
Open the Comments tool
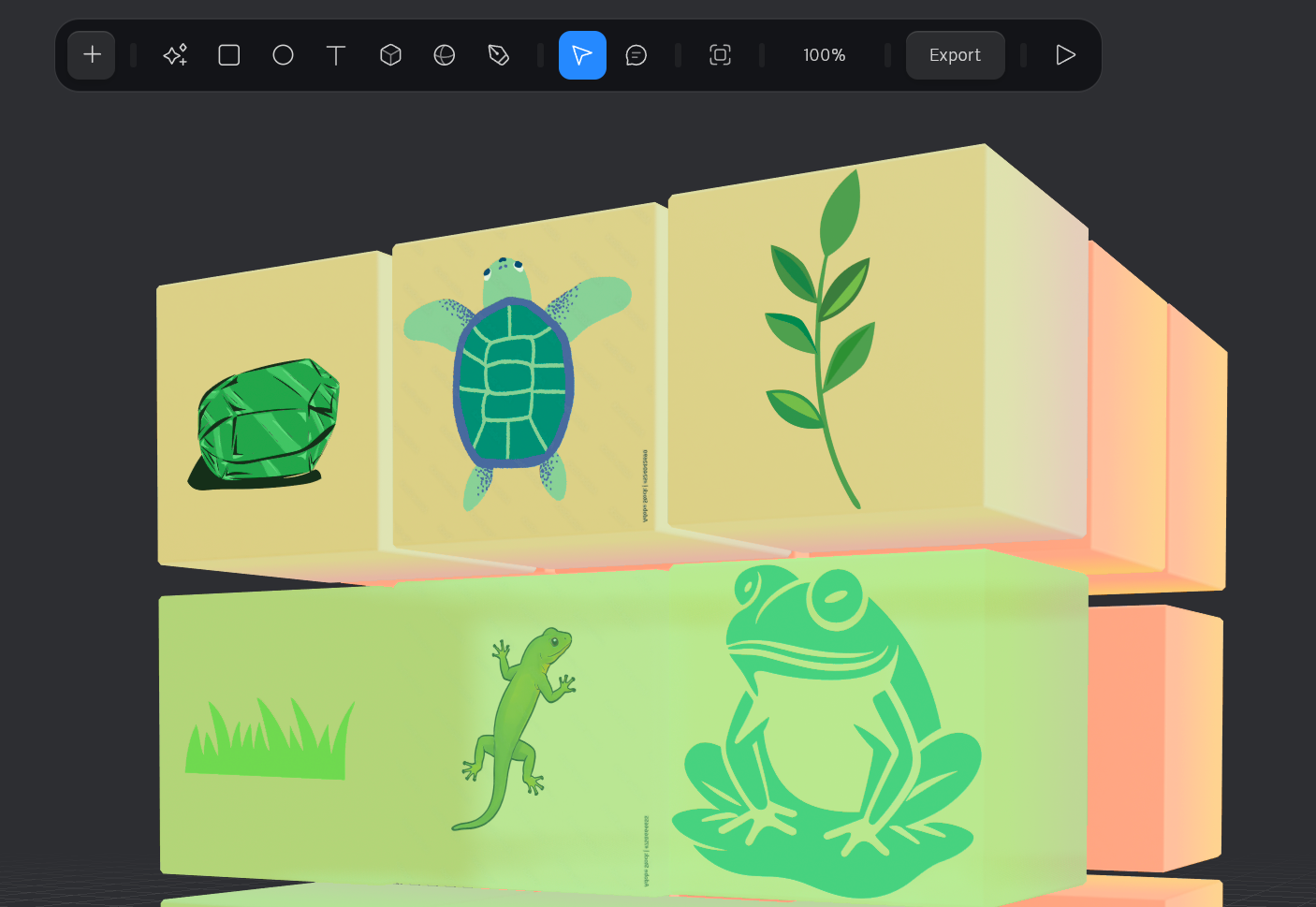[636, 54]
